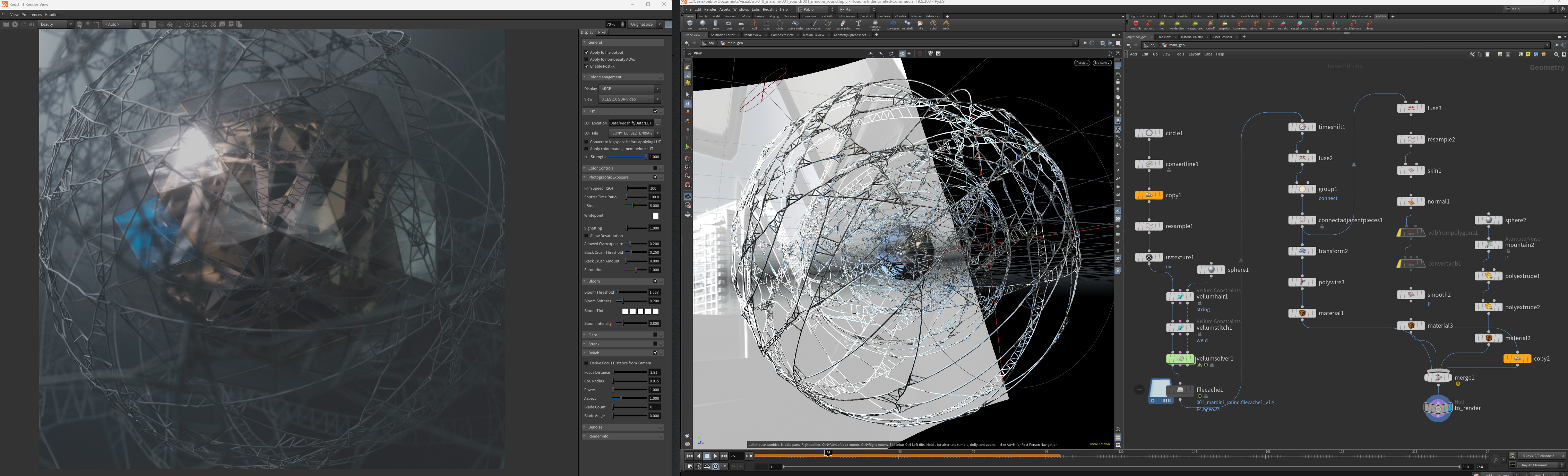Enable the Color Controls section checkbox
Screen dimensions: 1568x476
[x=655, y=168]
